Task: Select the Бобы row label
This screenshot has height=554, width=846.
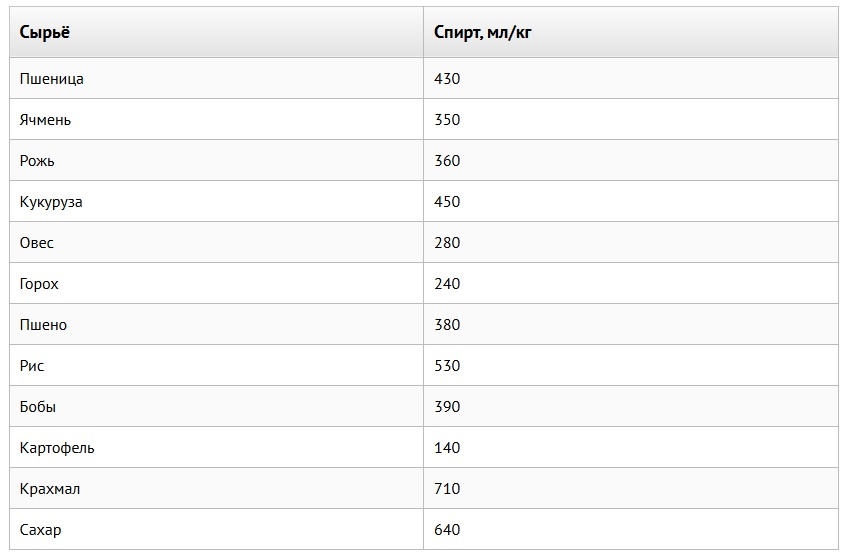Action: pyautogui.click(x=38, y=407)
